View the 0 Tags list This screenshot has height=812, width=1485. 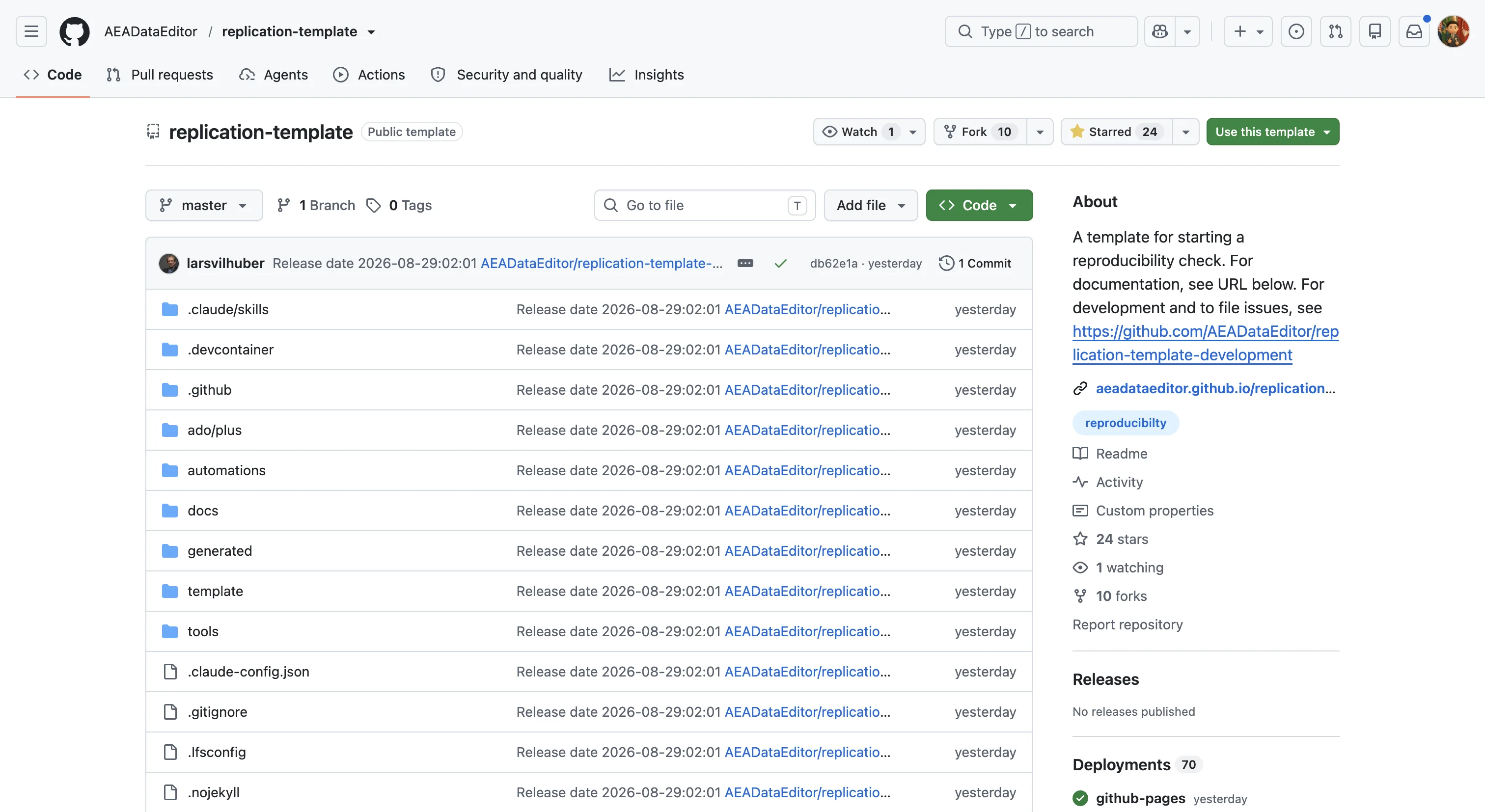click(399, 206)
